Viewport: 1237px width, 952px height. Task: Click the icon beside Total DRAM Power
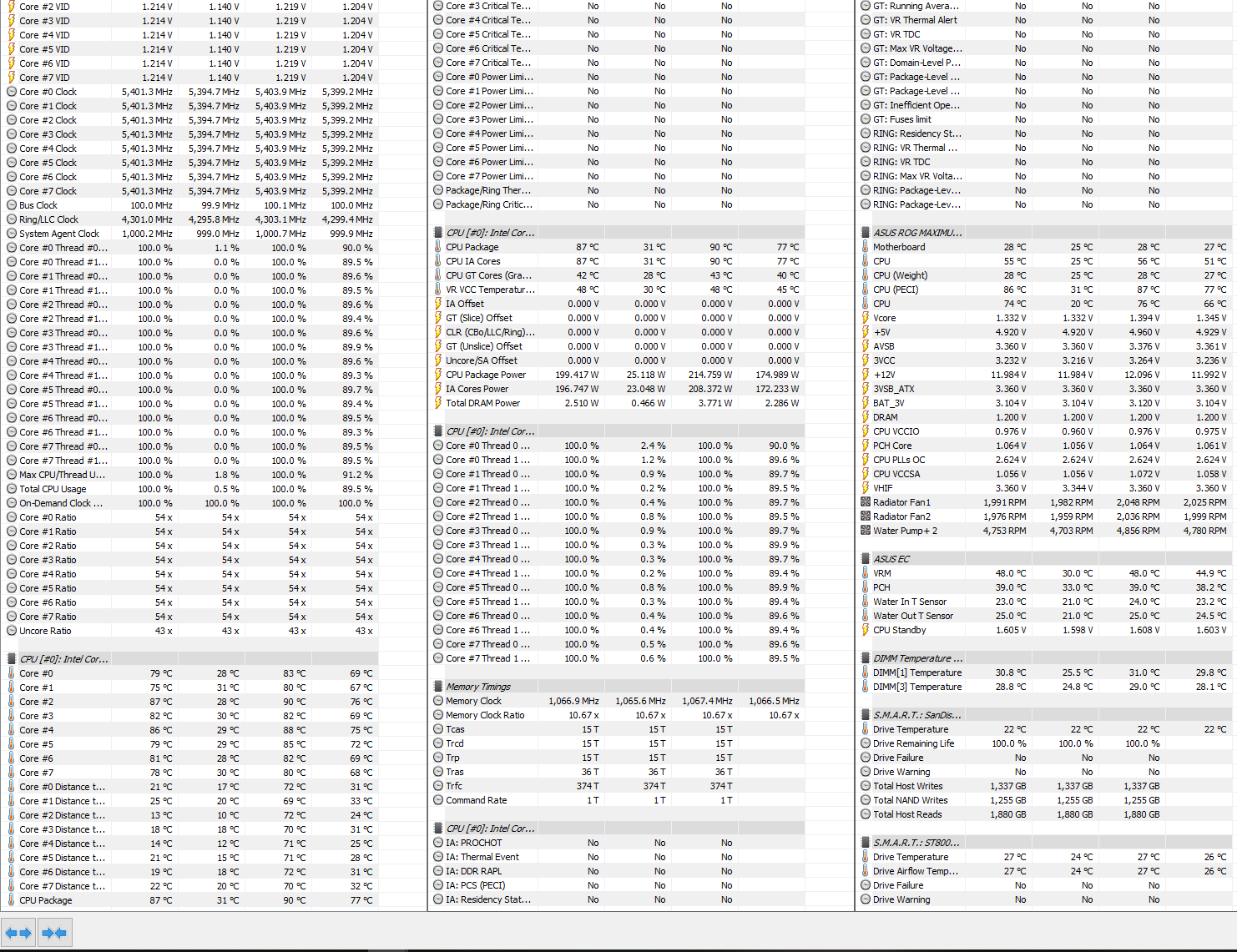(438, 403)
